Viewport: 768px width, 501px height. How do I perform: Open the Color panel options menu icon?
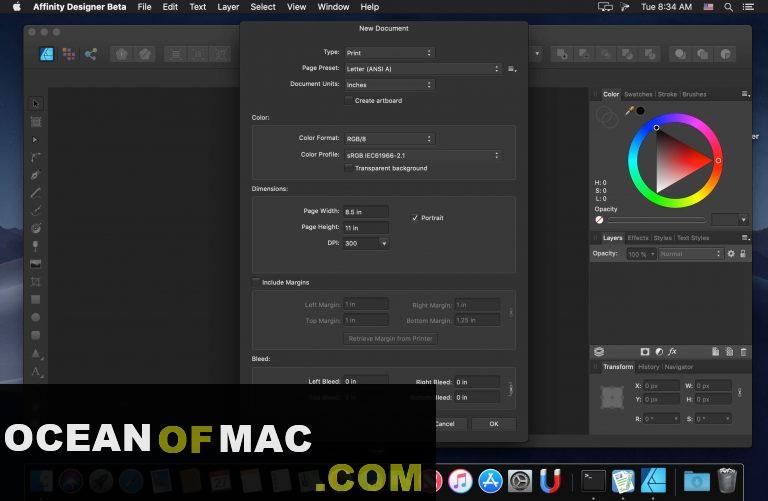[x=745, y=94]
